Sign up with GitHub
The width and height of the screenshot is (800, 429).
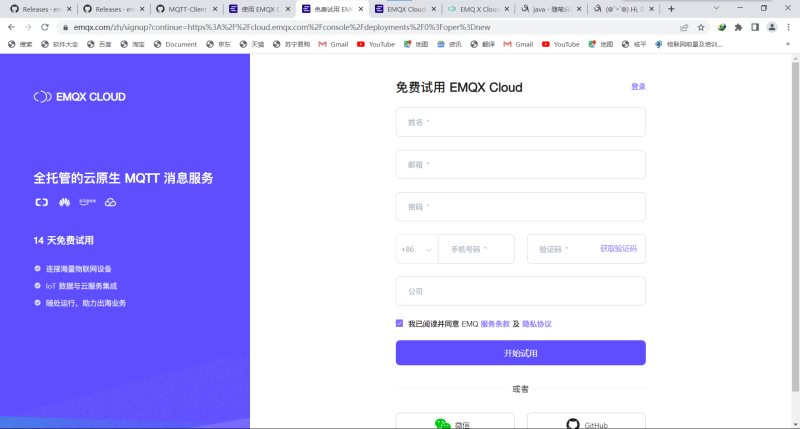586,421
